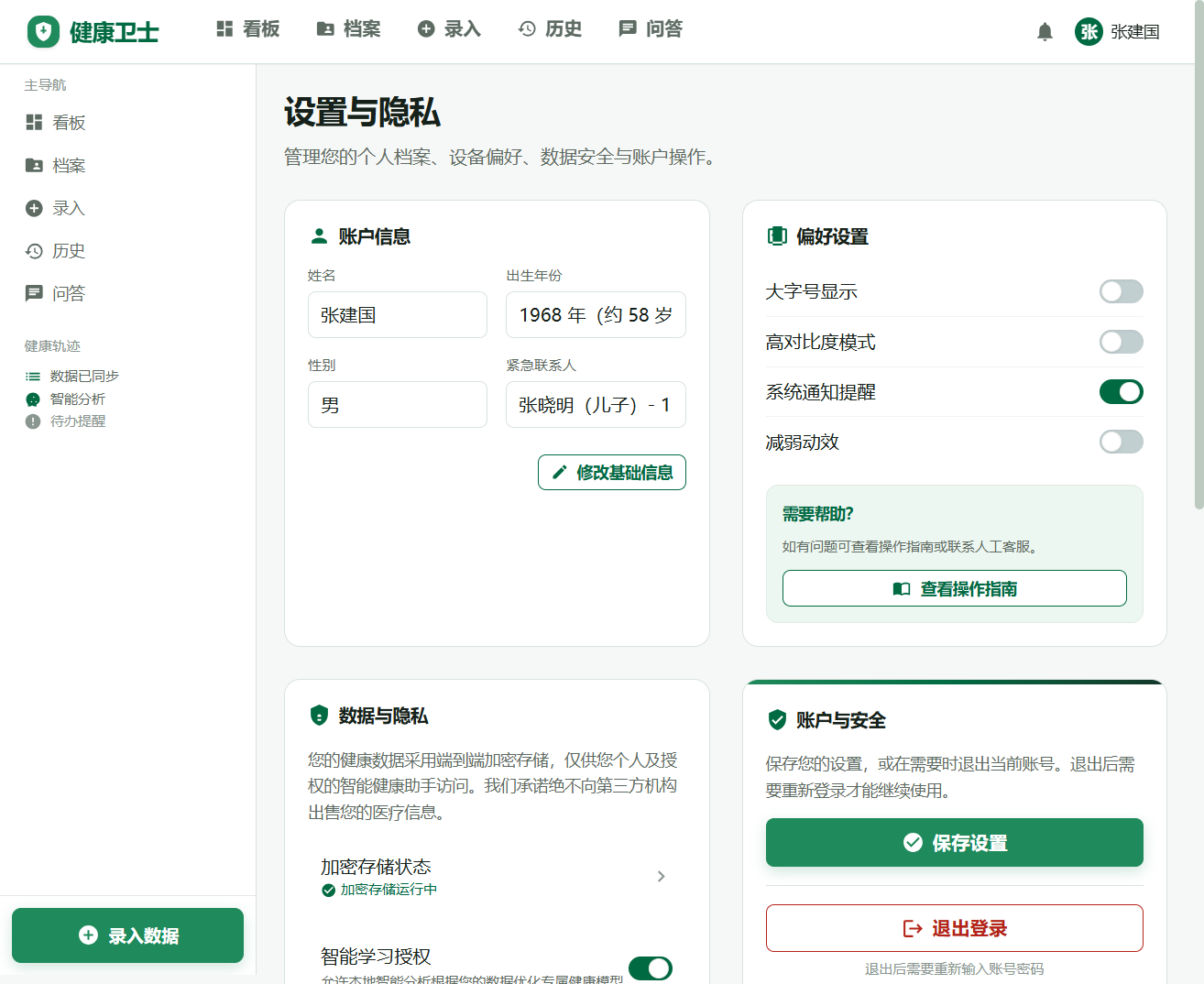Screen dimensions: 1204x984
Task: Click 数据已同步 status text
Action: [x=84, y=377]
